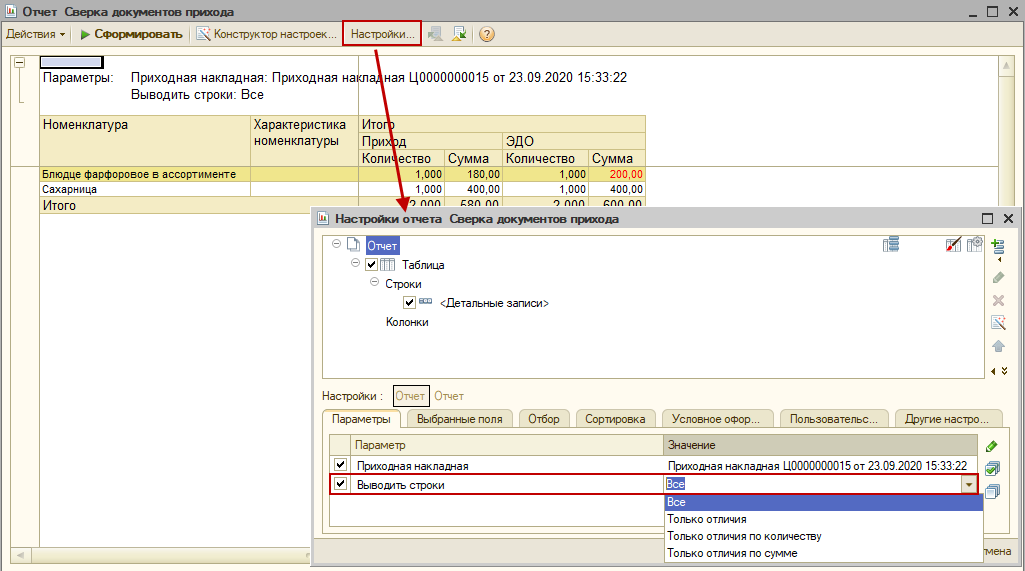Click the Таблица table icon in tree
1025x571 pixels.
pos(388,264)
